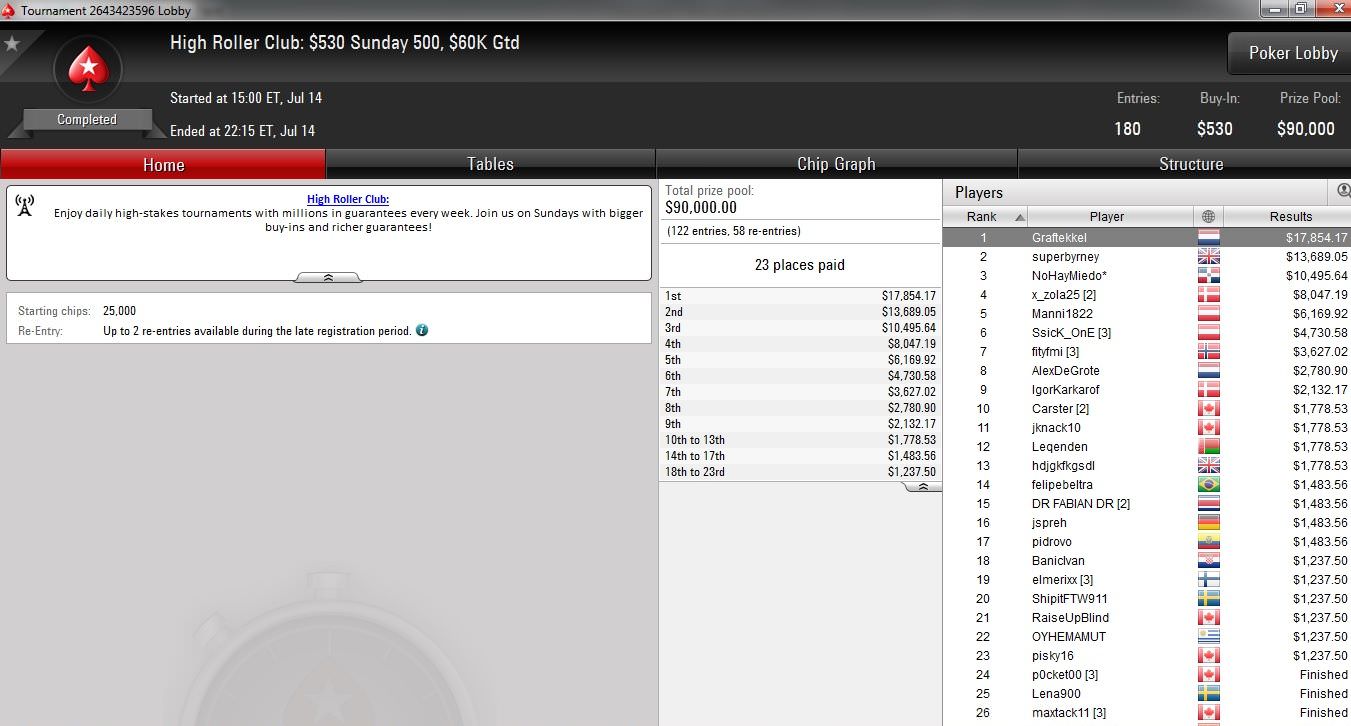Click the favorite star icon

[12, 44]
